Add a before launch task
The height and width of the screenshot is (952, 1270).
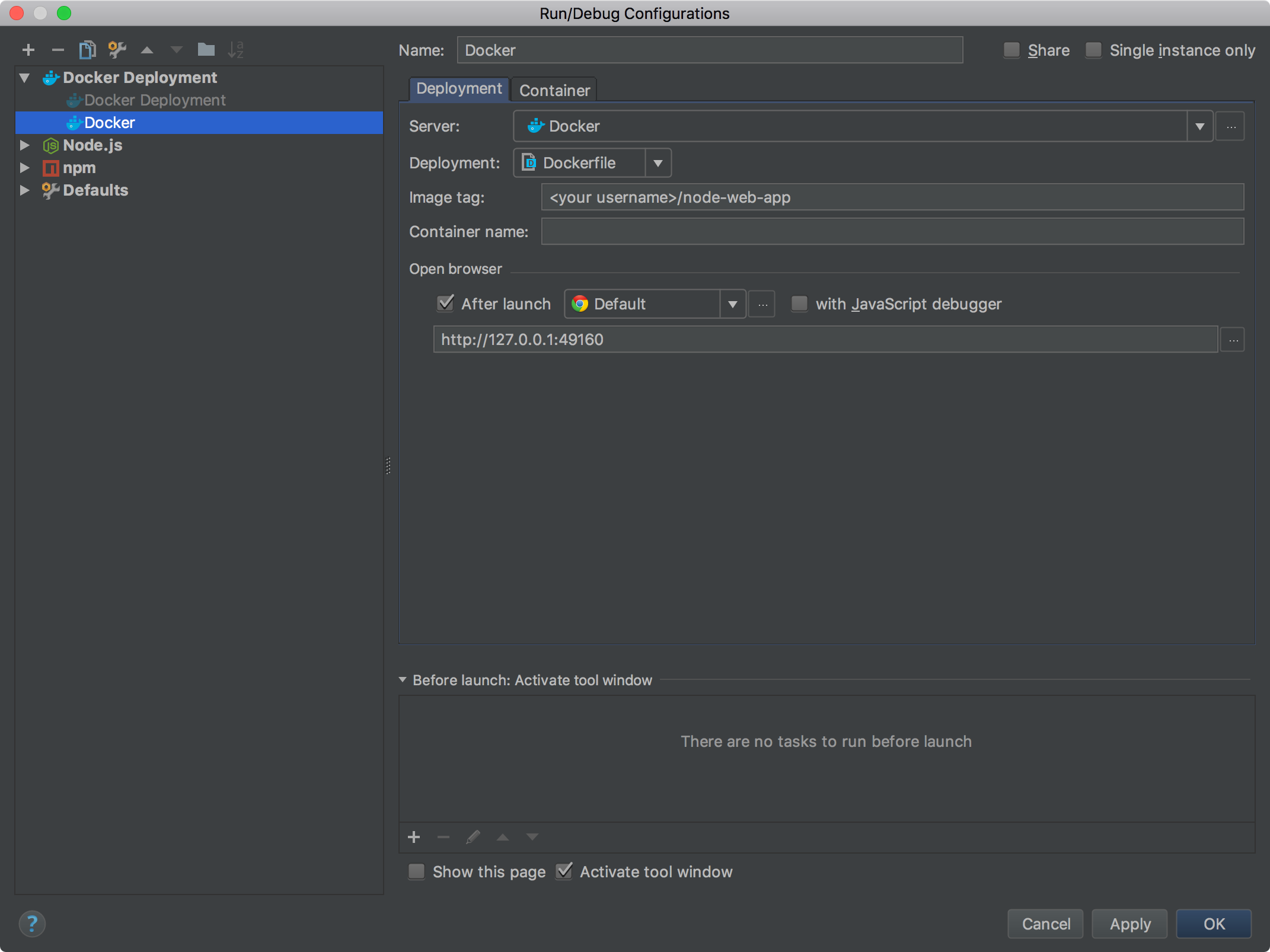[414, 837]
